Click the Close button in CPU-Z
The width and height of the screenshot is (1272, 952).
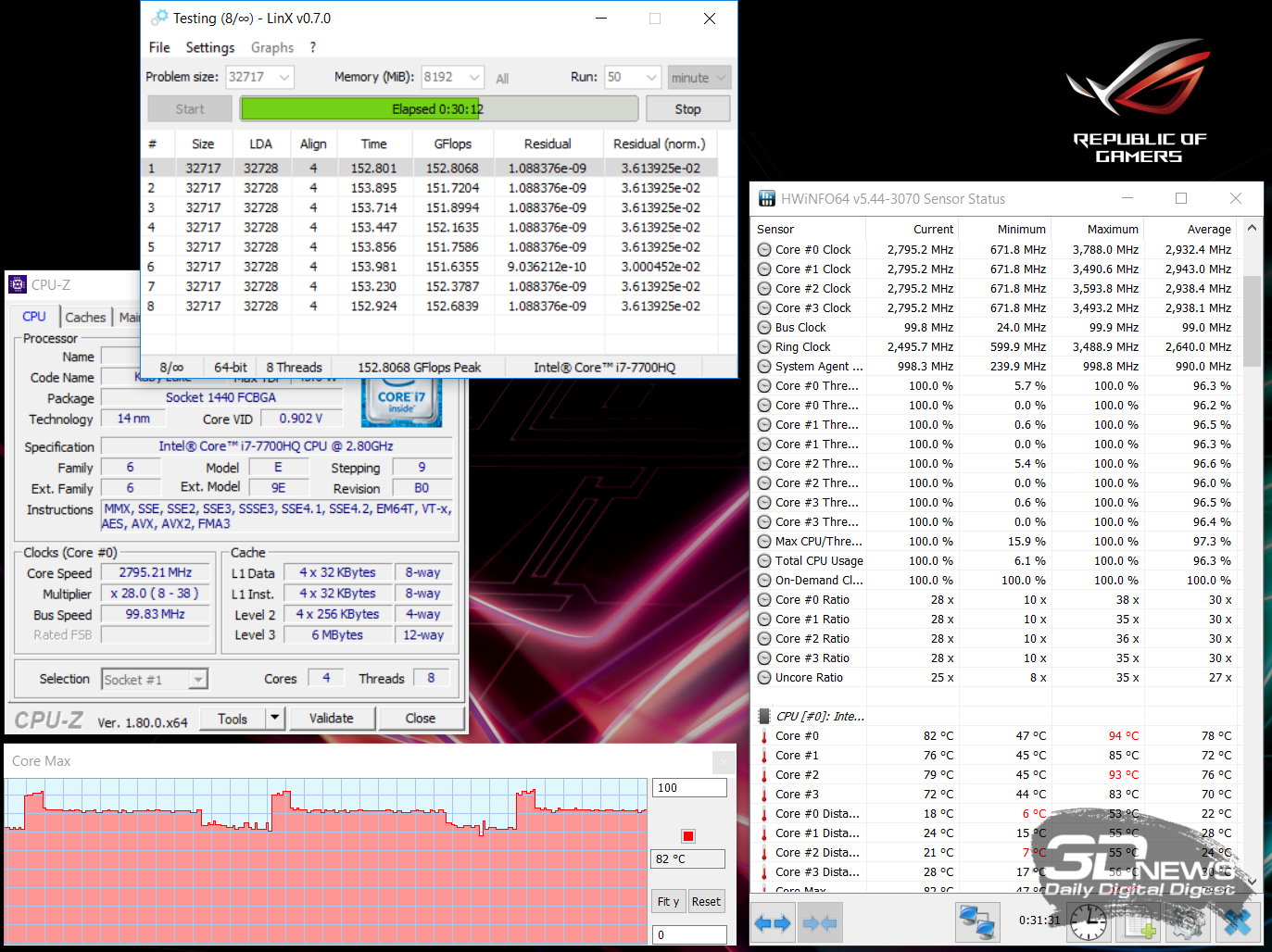coord(420,718)
